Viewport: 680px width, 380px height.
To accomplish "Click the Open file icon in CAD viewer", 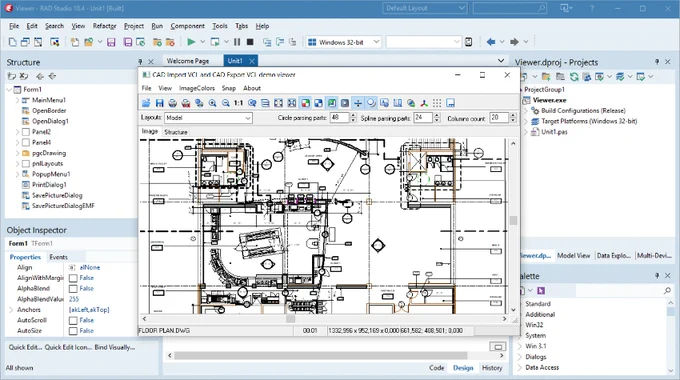I will 146,103.
